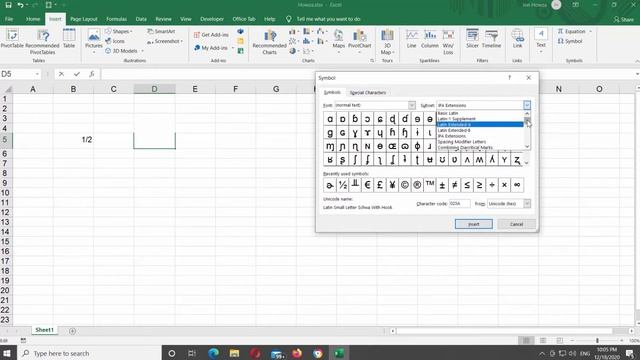Open the File menu
This screenshot has height=360, width=640.
pyautogui.click(x=9, y=19)
